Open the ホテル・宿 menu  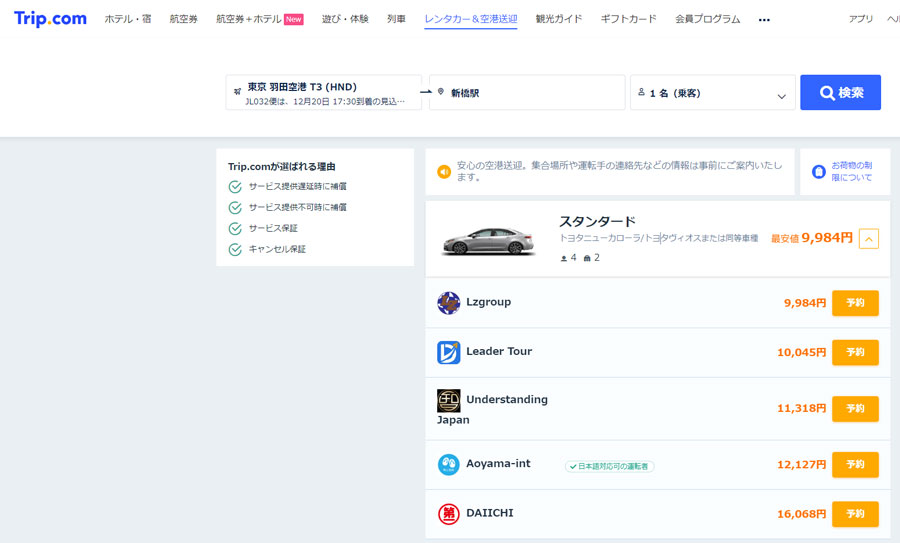[127, 19]
